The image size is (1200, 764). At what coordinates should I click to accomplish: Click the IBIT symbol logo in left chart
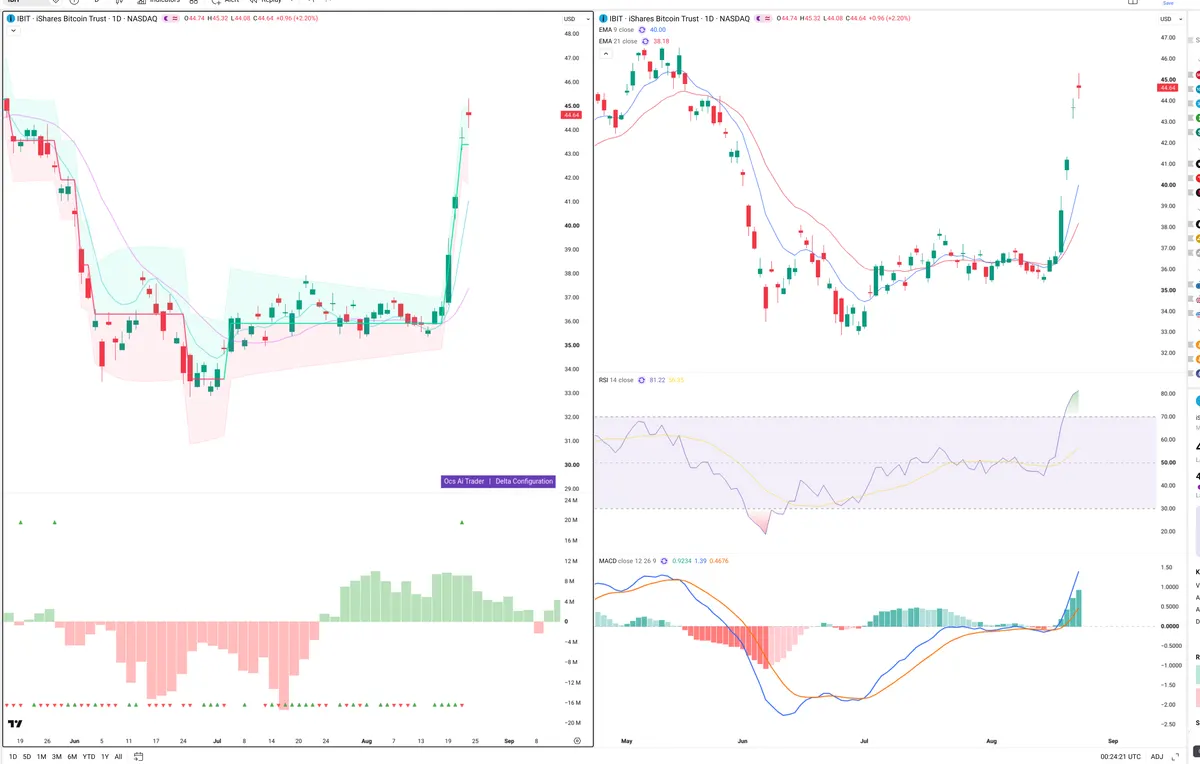[10, 19]
